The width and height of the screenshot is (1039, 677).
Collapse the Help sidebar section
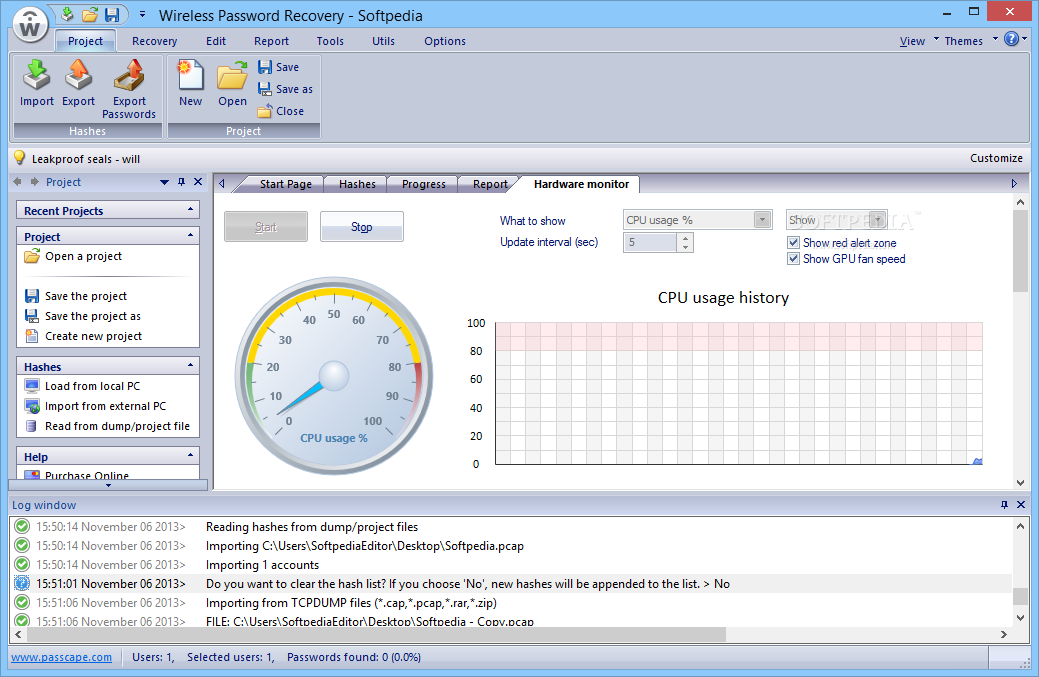(x=190, y=455)
